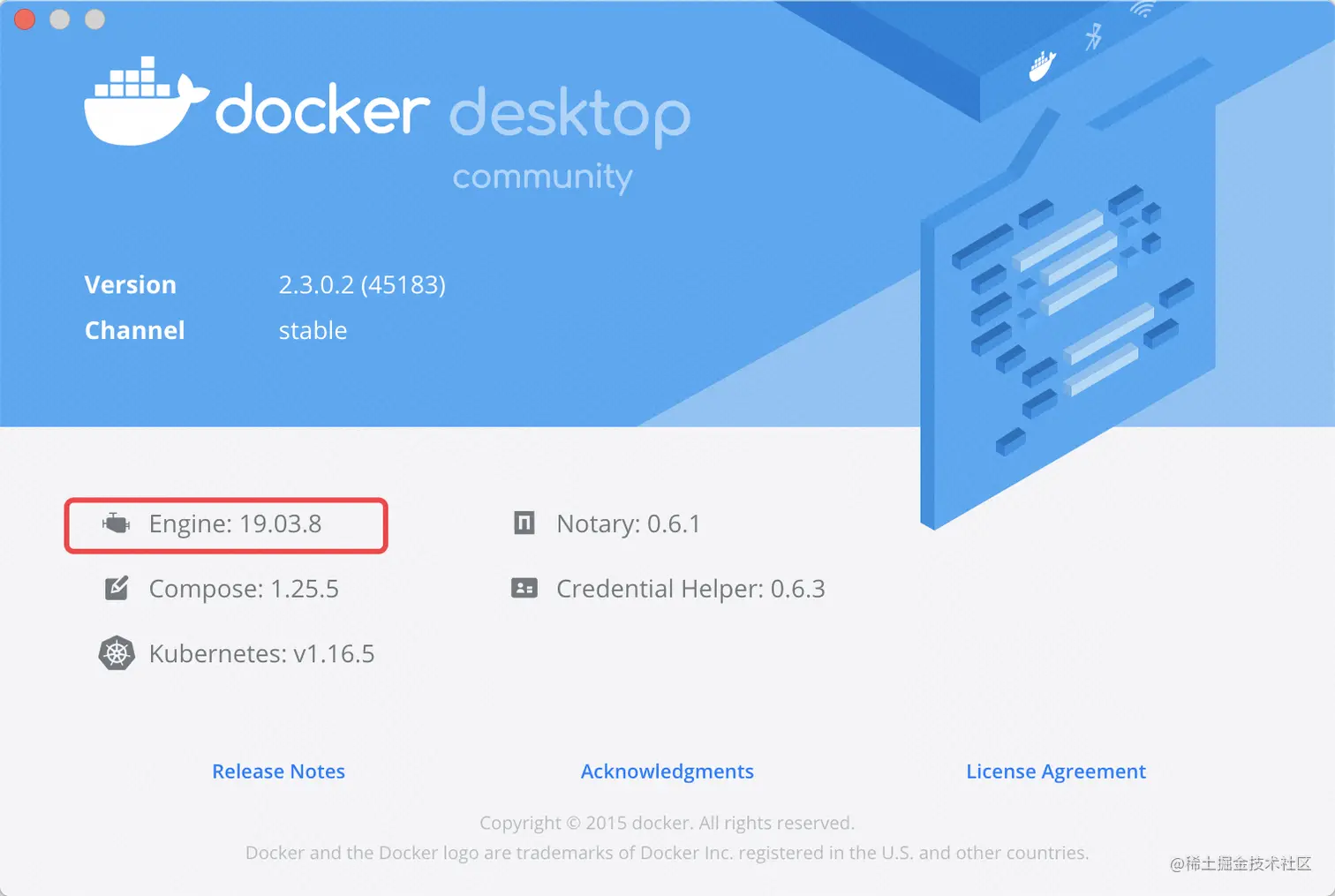
Task: Click the Docker Inc. trademark notice line
Action: [667, 853]
